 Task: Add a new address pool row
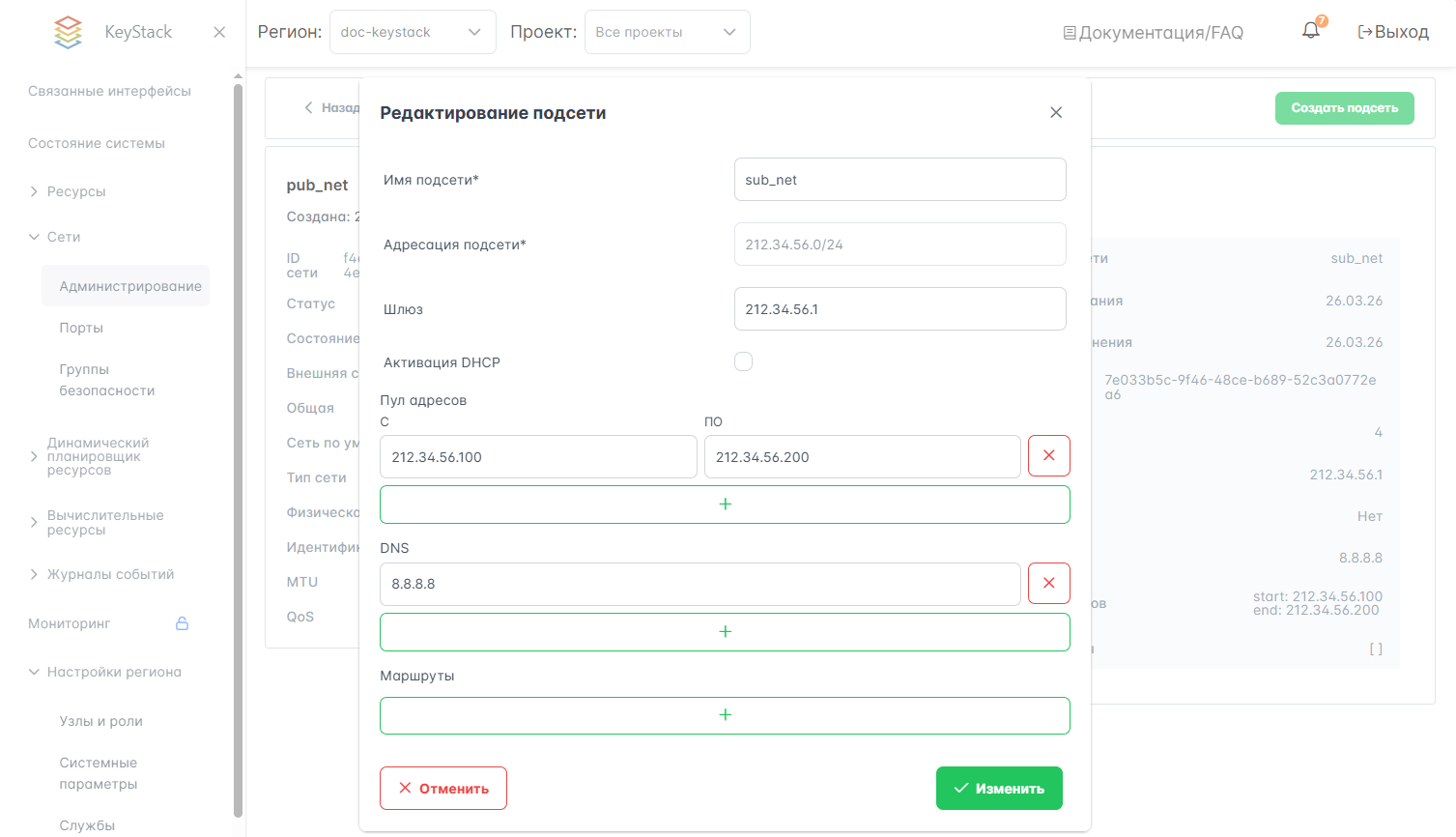725,505
